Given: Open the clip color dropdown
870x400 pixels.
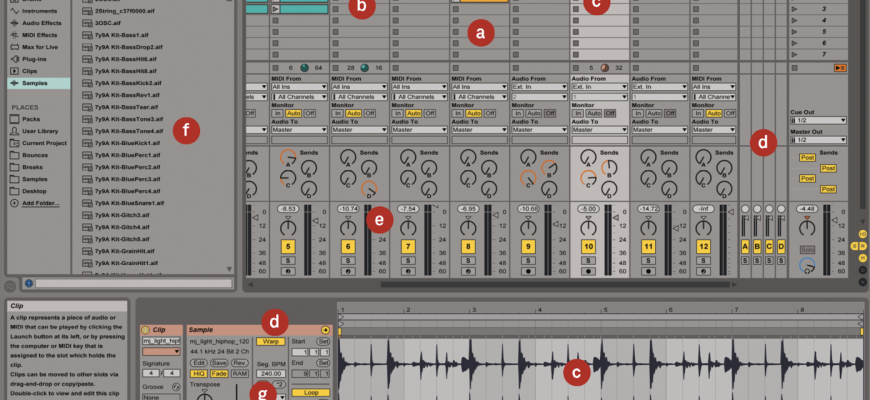Looking at the screenshot, I should (162, 352).
